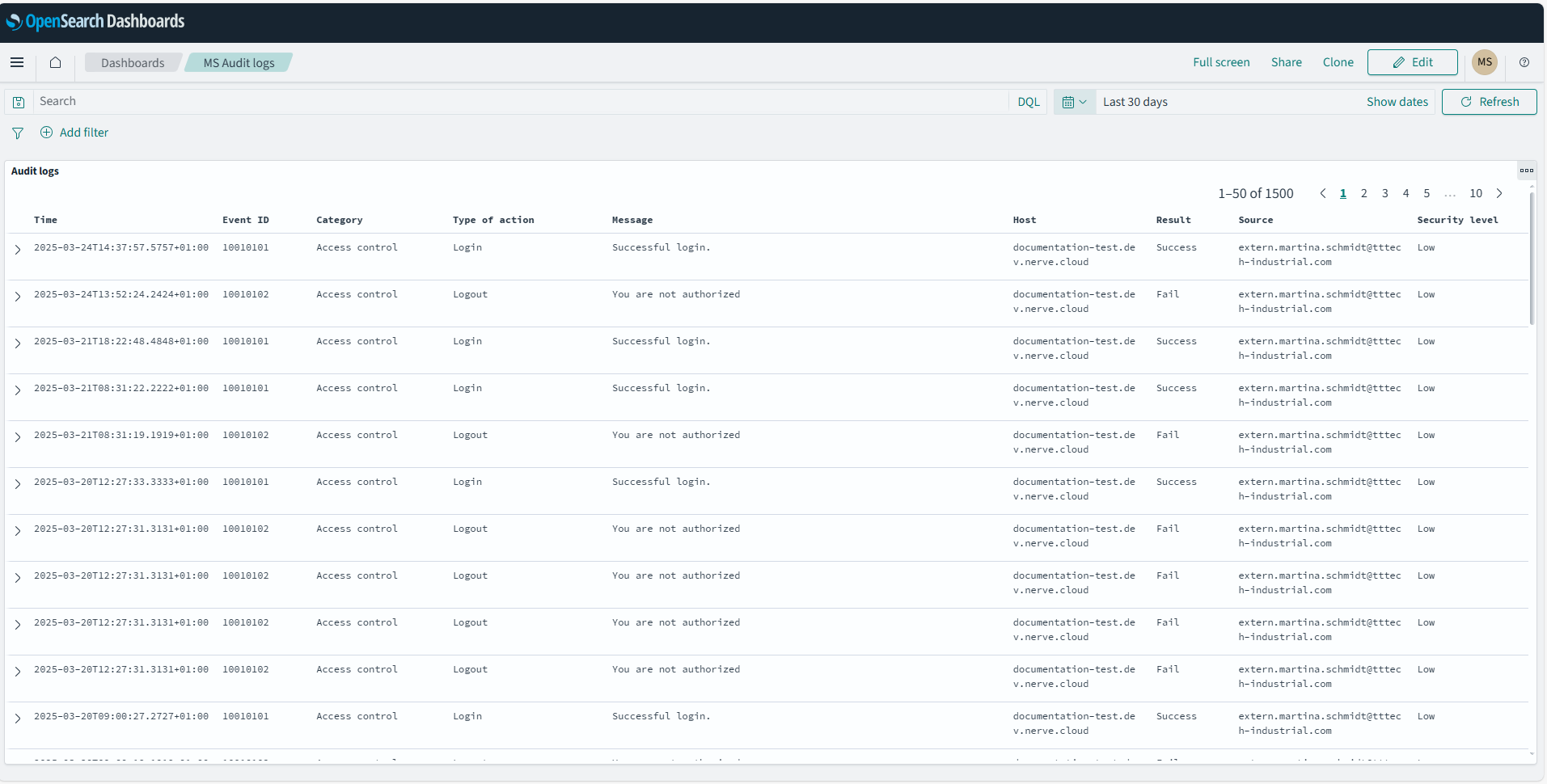Toggle the DQL query language switch
Image resolution: width=1547 pixels, height=784 pixels.
tap(1028, 101)
